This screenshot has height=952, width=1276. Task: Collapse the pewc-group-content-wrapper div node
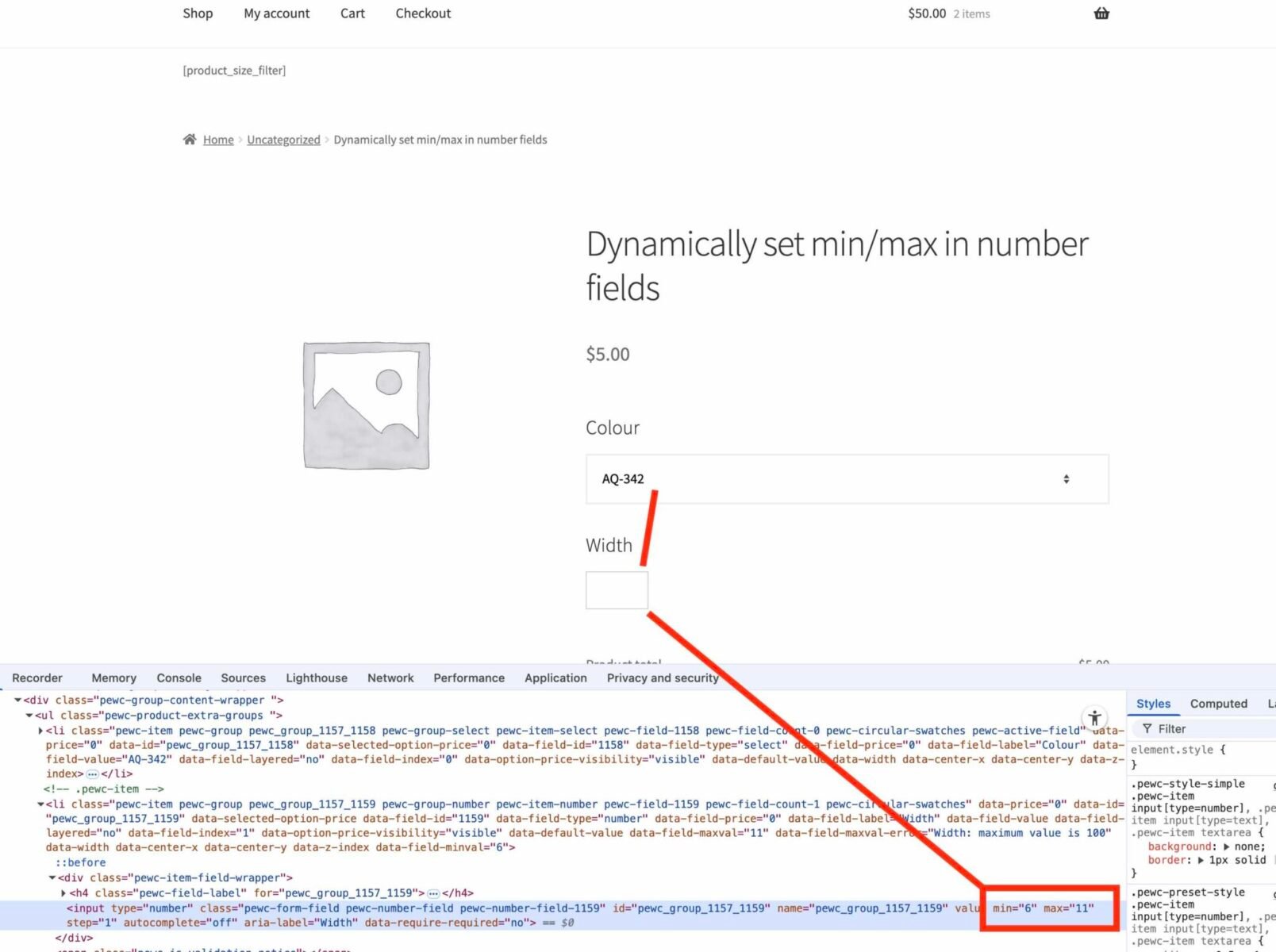[x=17, y=700]
